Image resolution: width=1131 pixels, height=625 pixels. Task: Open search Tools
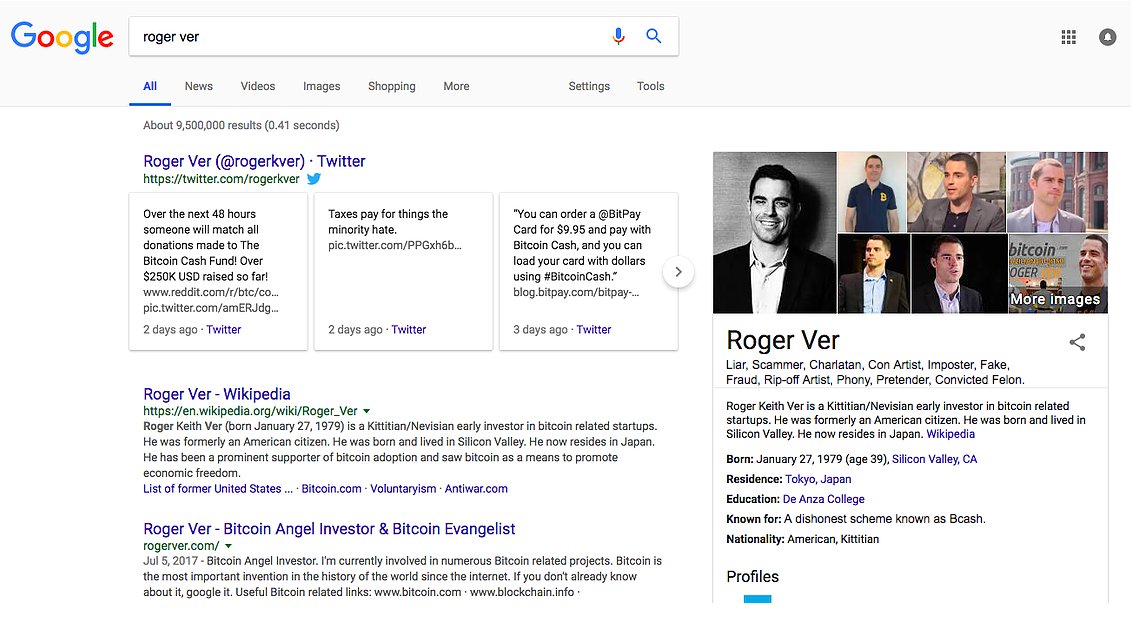[650, 86]
